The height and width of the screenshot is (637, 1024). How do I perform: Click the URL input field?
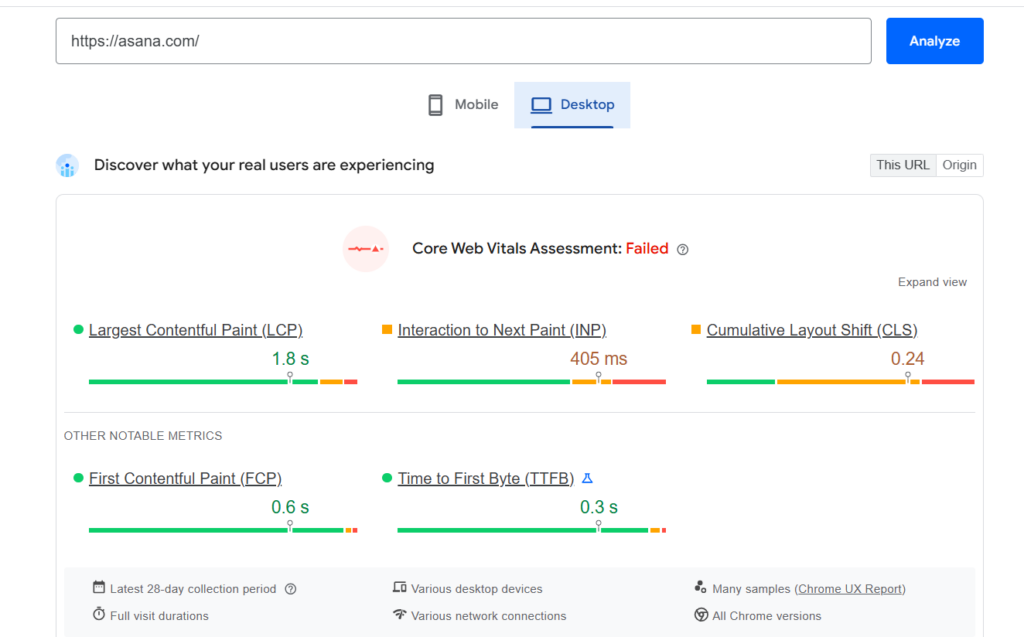463,41
